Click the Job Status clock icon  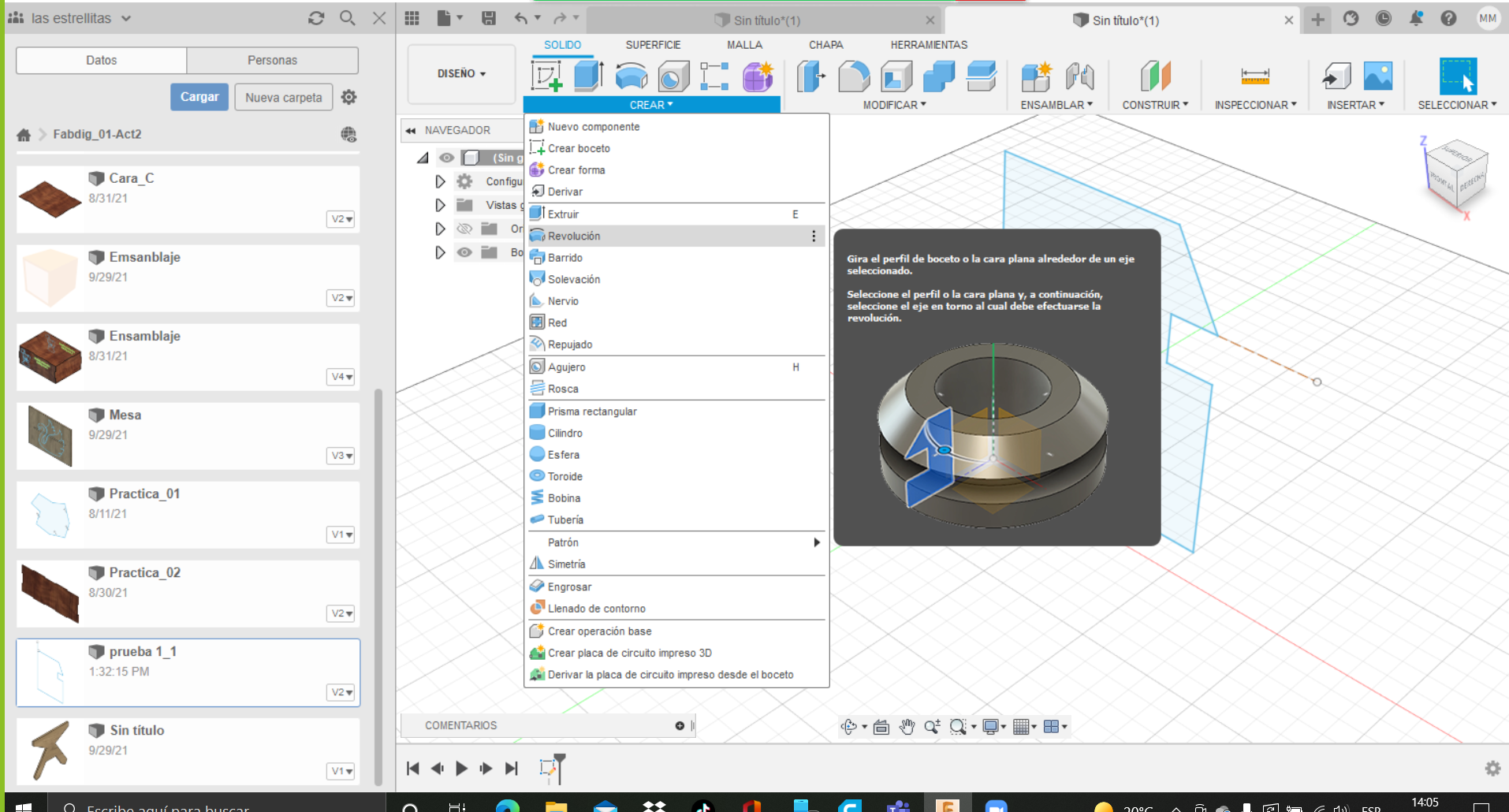click(1384, 18)
